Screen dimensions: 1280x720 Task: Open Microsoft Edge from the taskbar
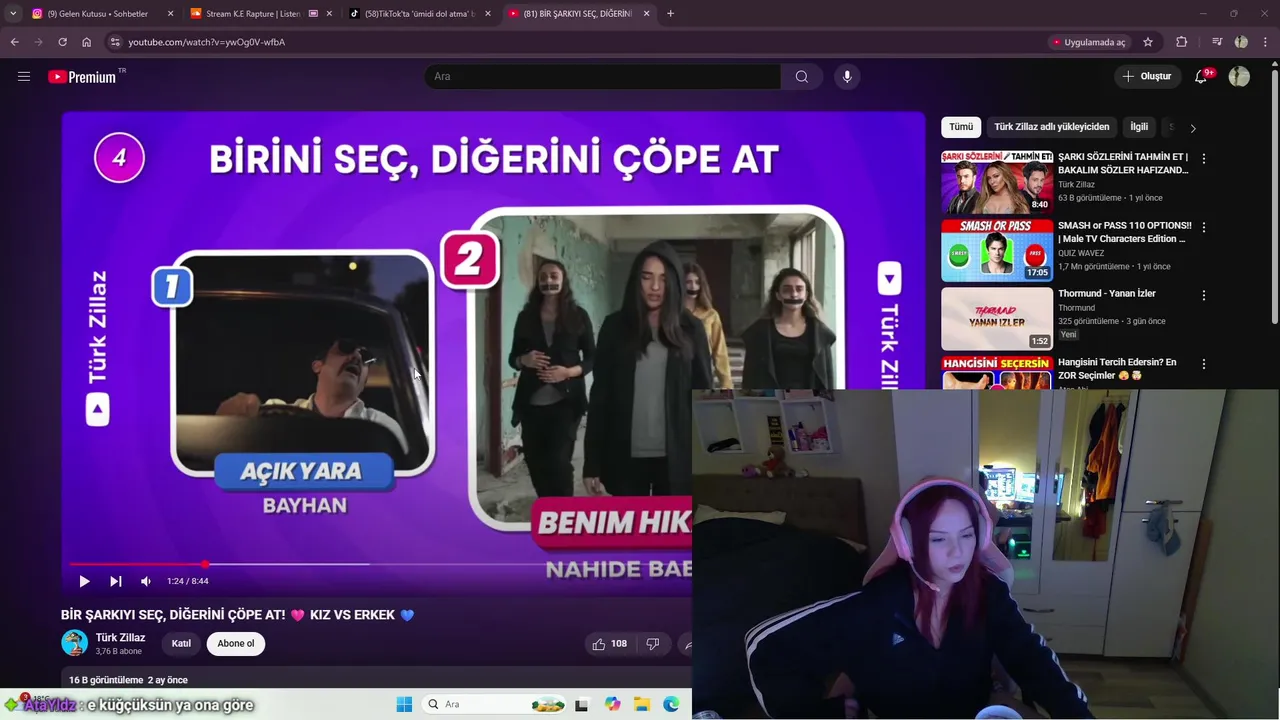pyautogui.click(x=671, y=705)
